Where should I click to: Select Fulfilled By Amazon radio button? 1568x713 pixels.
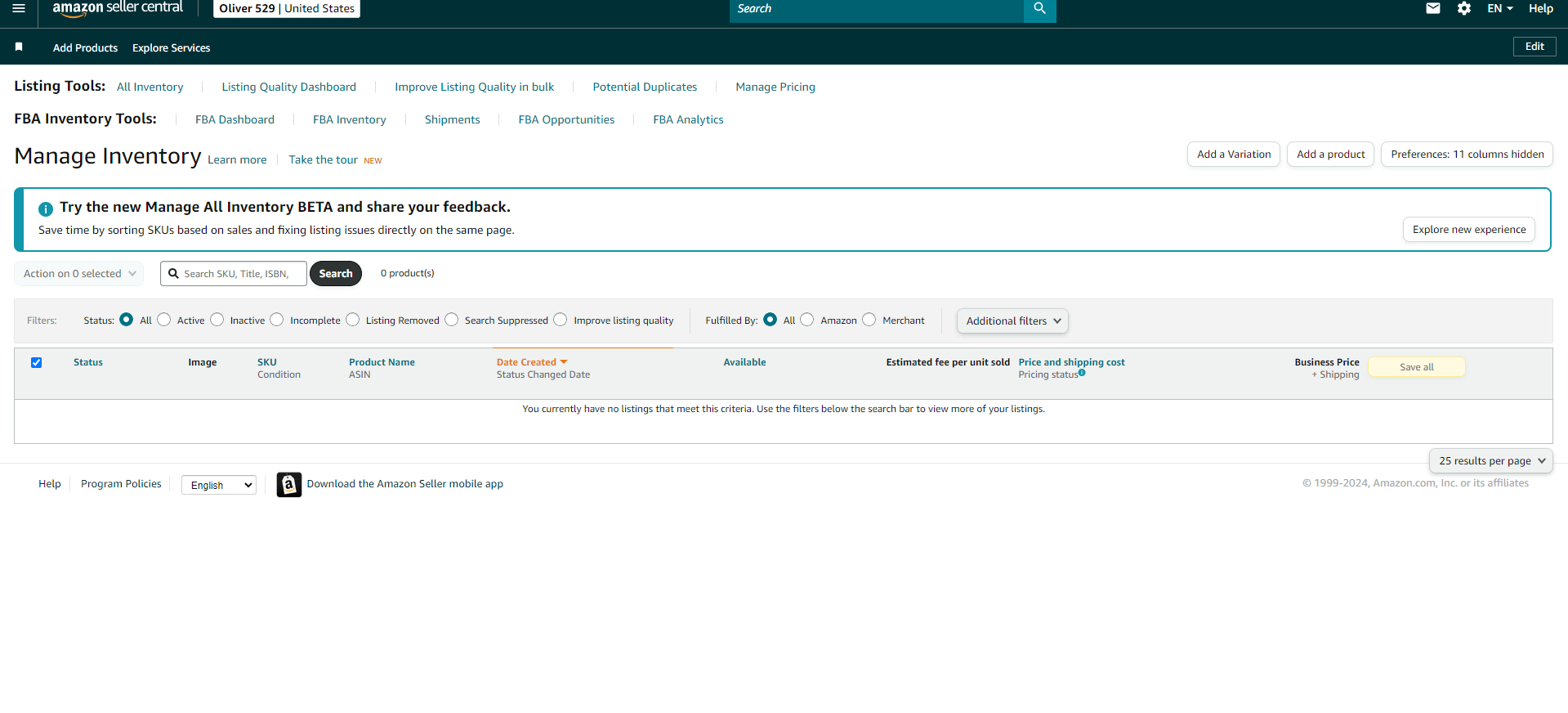(x=807, y=320)
